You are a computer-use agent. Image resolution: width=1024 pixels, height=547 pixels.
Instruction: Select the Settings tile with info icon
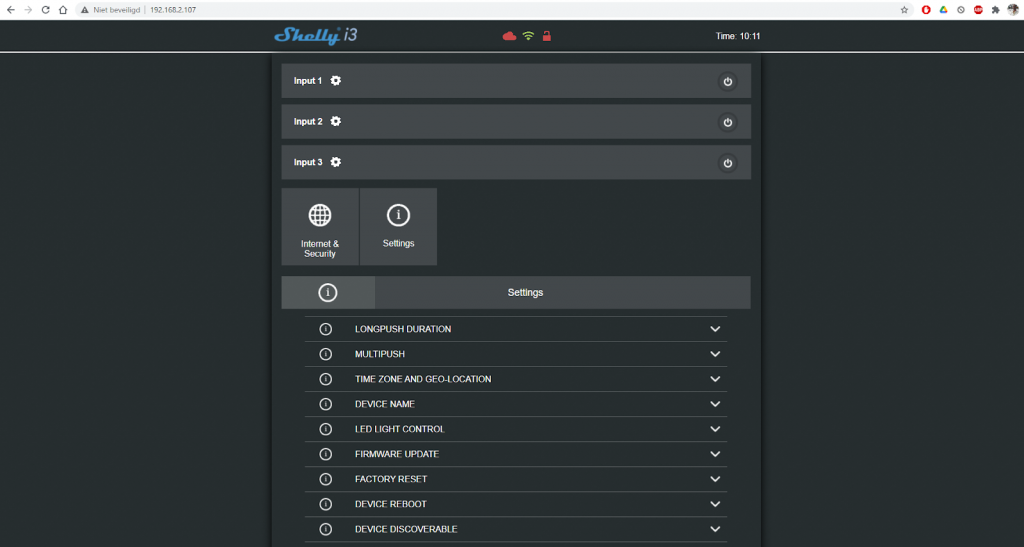click(398, 227)
